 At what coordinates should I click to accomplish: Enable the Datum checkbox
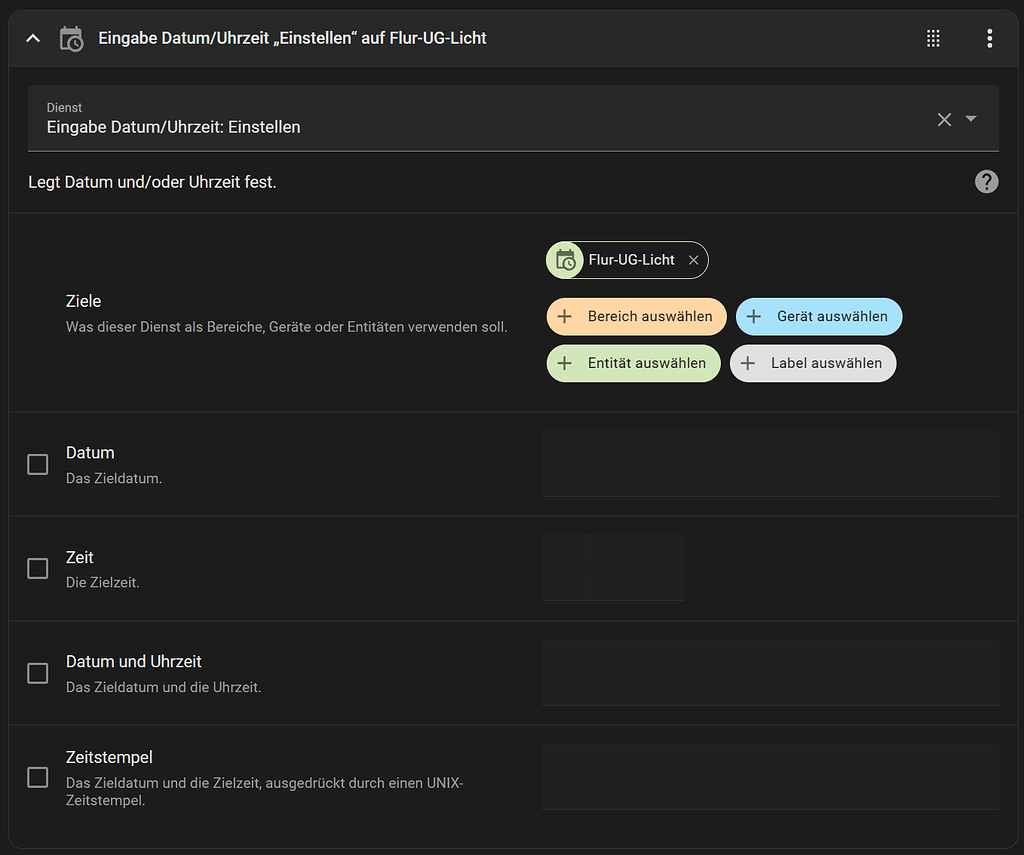pos(37,464)
